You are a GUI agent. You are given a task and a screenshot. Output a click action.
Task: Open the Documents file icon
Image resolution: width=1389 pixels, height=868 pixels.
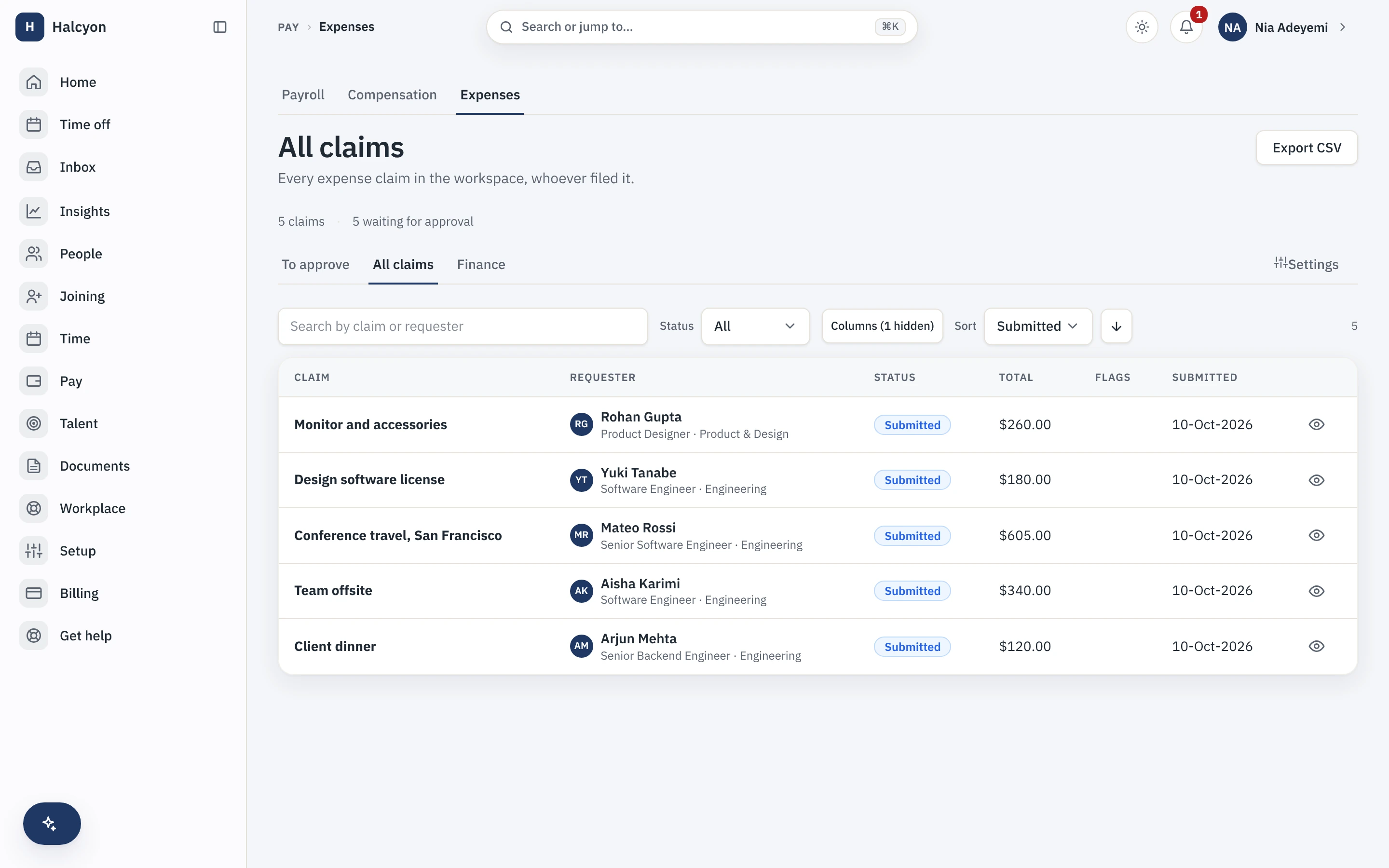pos(34,466)
